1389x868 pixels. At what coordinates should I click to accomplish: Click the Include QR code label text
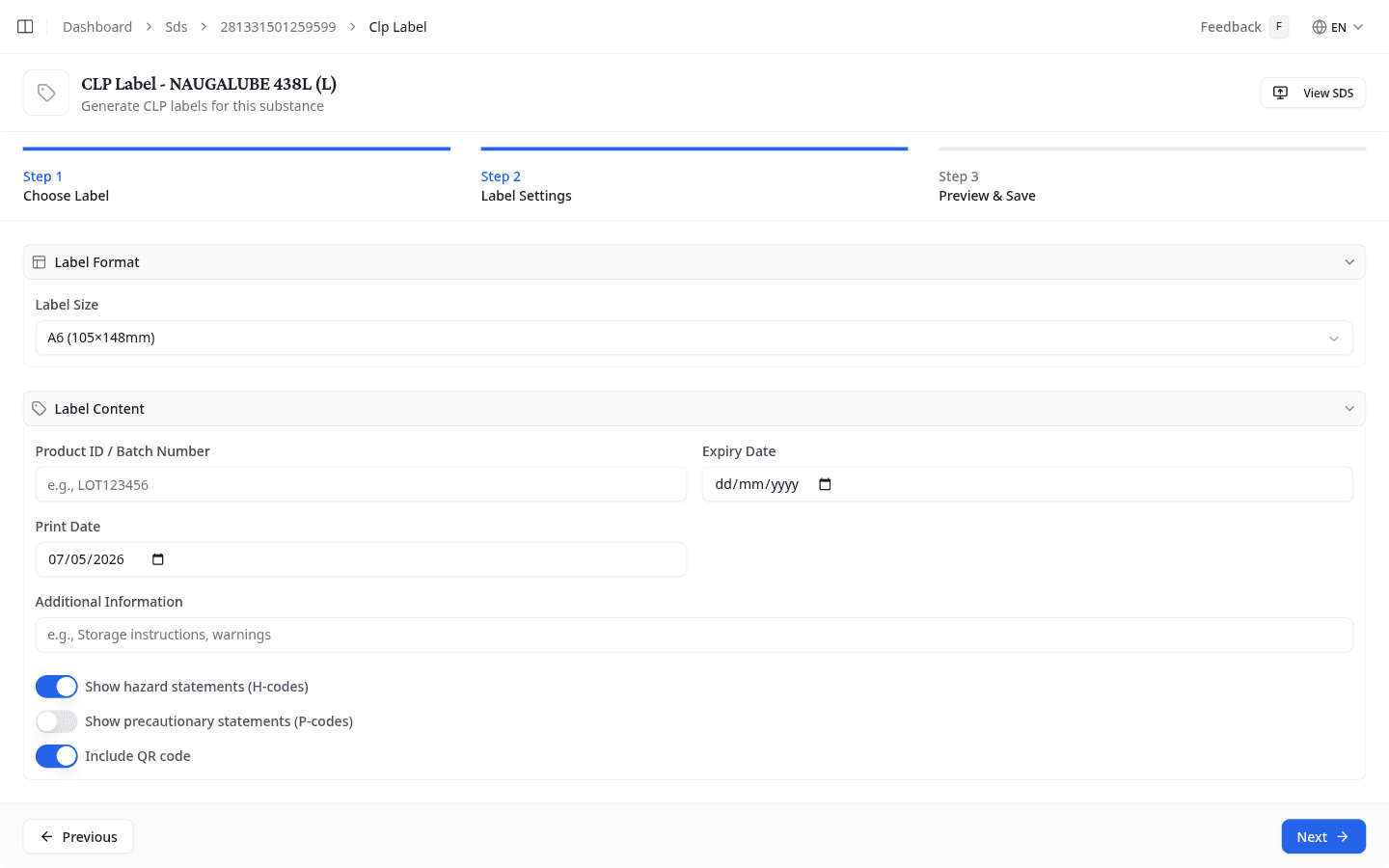point(138,756)
